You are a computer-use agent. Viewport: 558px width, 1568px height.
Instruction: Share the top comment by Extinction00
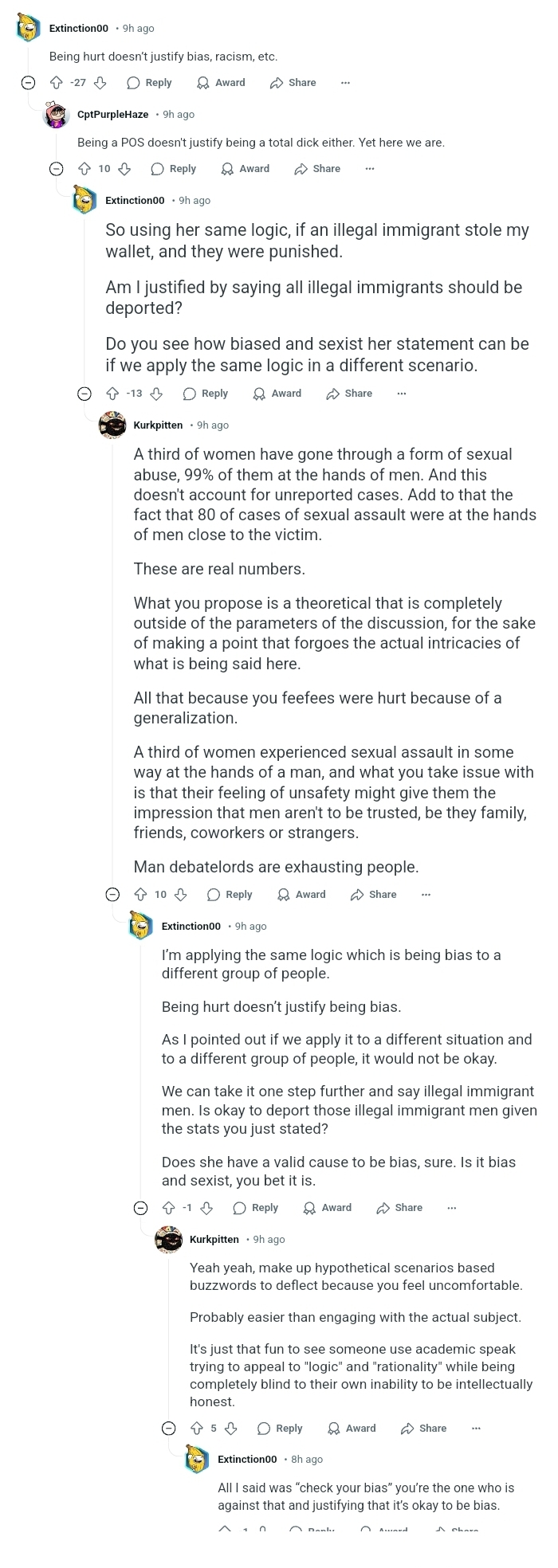(293, 83)
